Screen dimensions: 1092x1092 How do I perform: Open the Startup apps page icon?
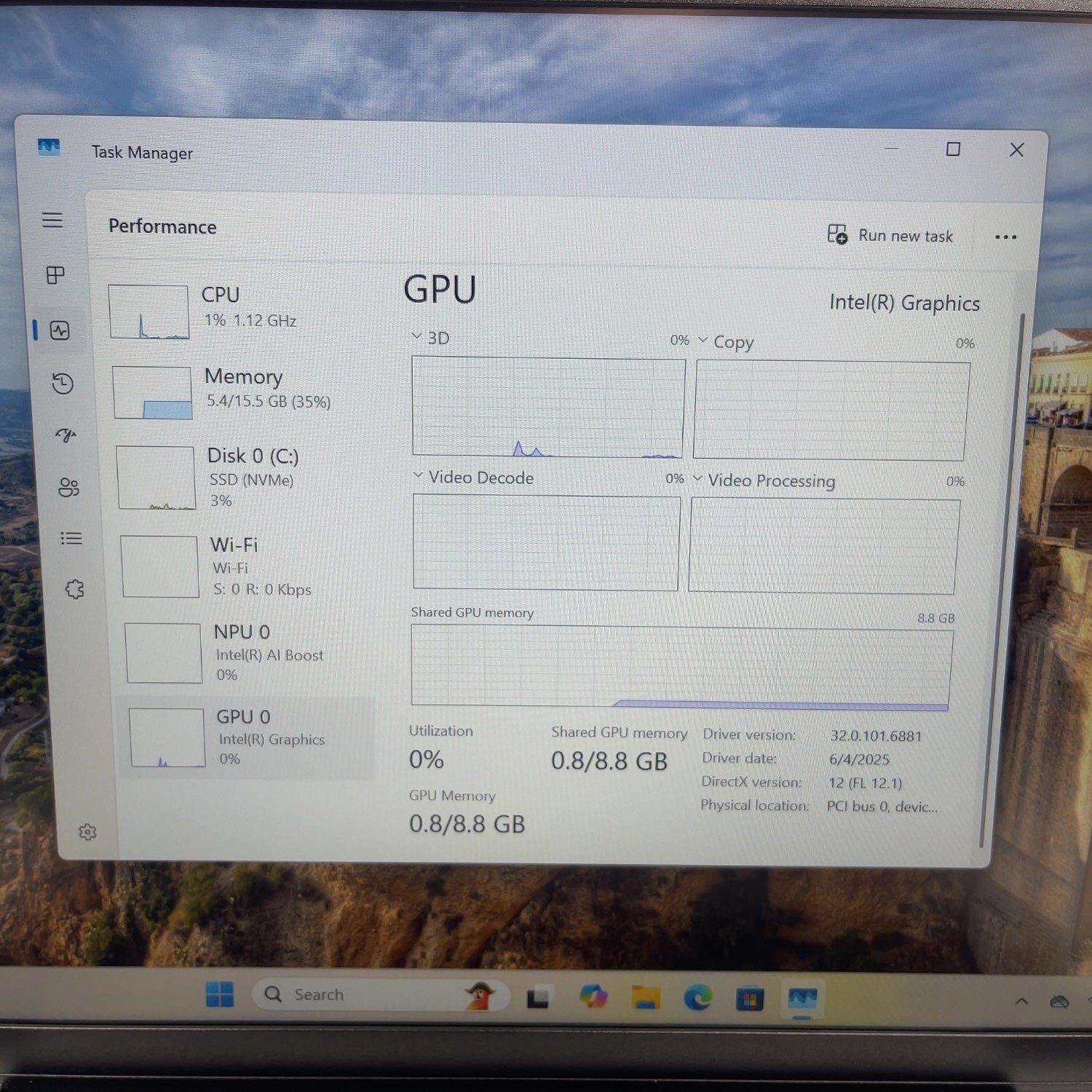point(66,435)
